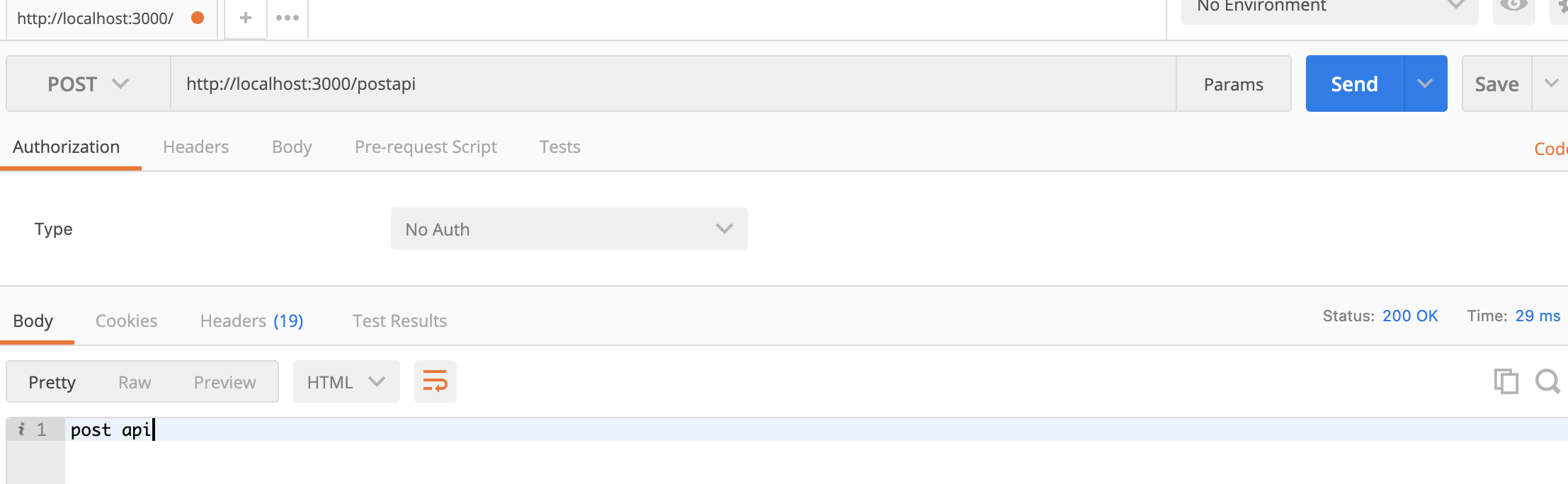
Task: Switch response view to Preview
Action: tap(225, 382)
